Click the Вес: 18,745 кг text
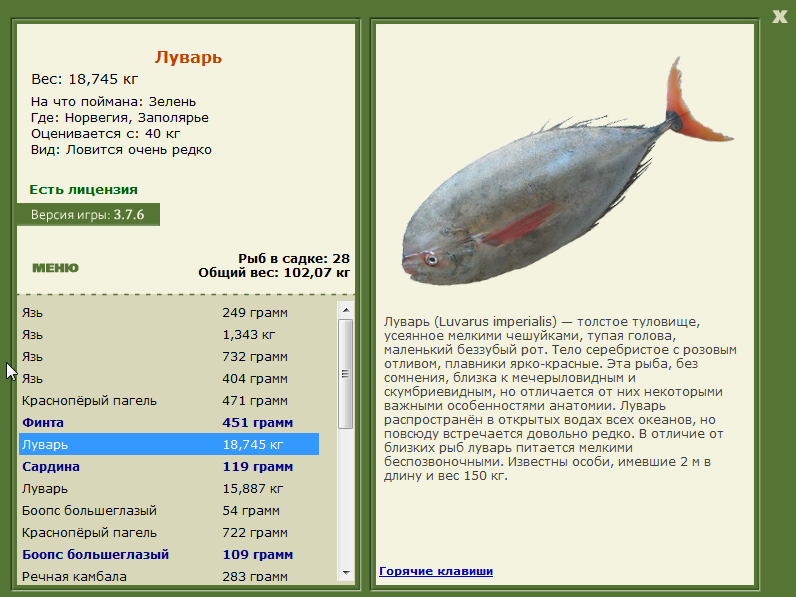 tap(85, 79)
